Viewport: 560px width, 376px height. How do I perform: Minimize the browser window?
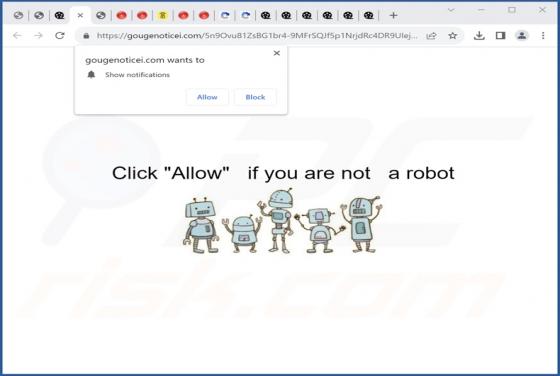(481, 10)
